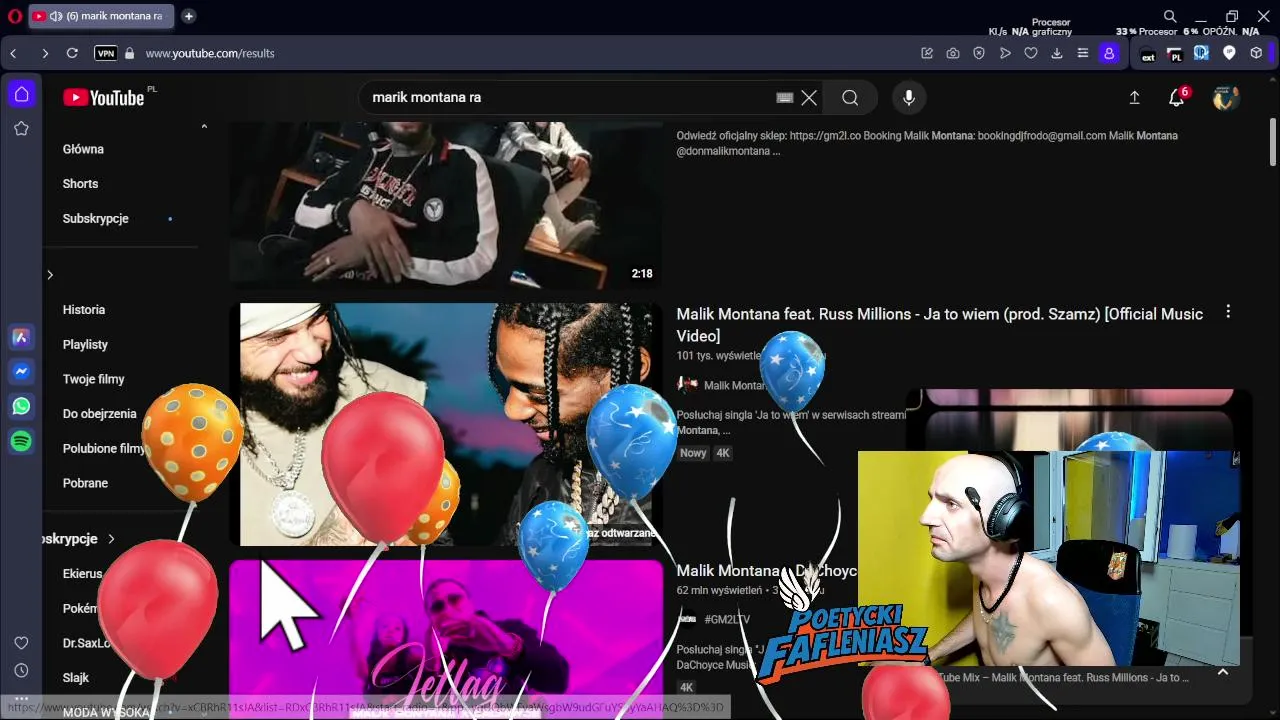
Task: Open WhatsApp in Opera sidebar
Action: click(x=21, y=406)
